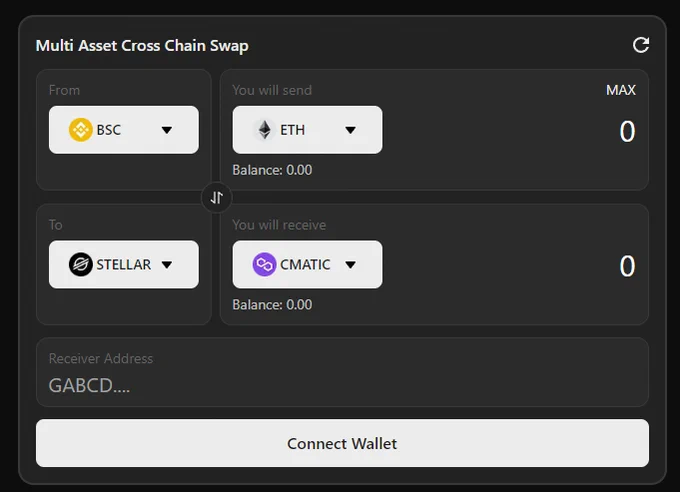Click the purple CMATIC token logo

[x=264, y=264]
